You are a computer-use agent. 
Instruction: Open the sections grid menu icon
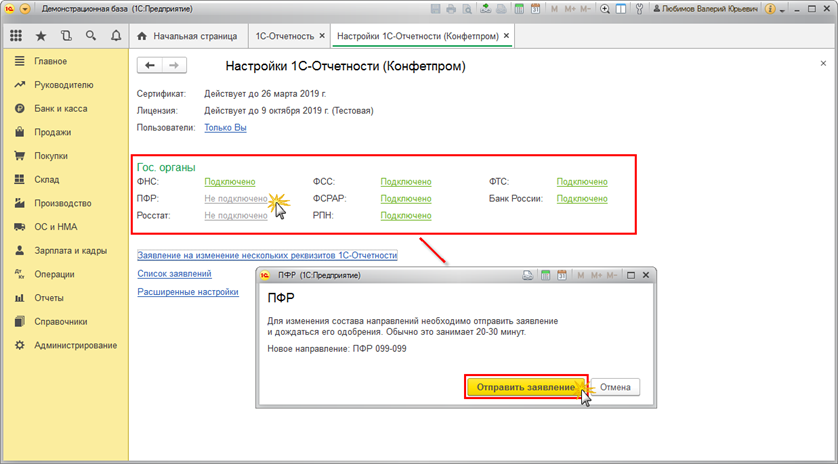(x=16, y=36)
